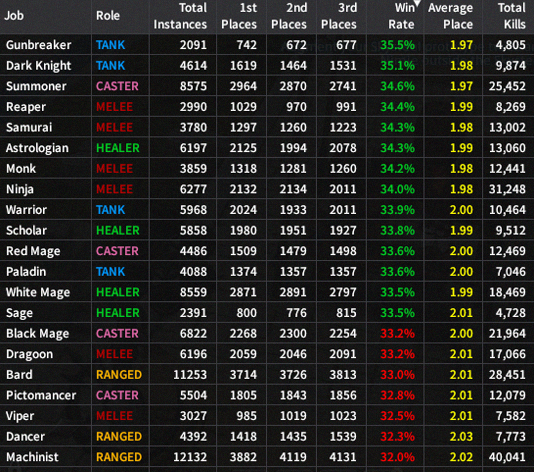Click the sort arrow on Win Rate
Viewport: 534px width, 472px height.
pos(418,3)
